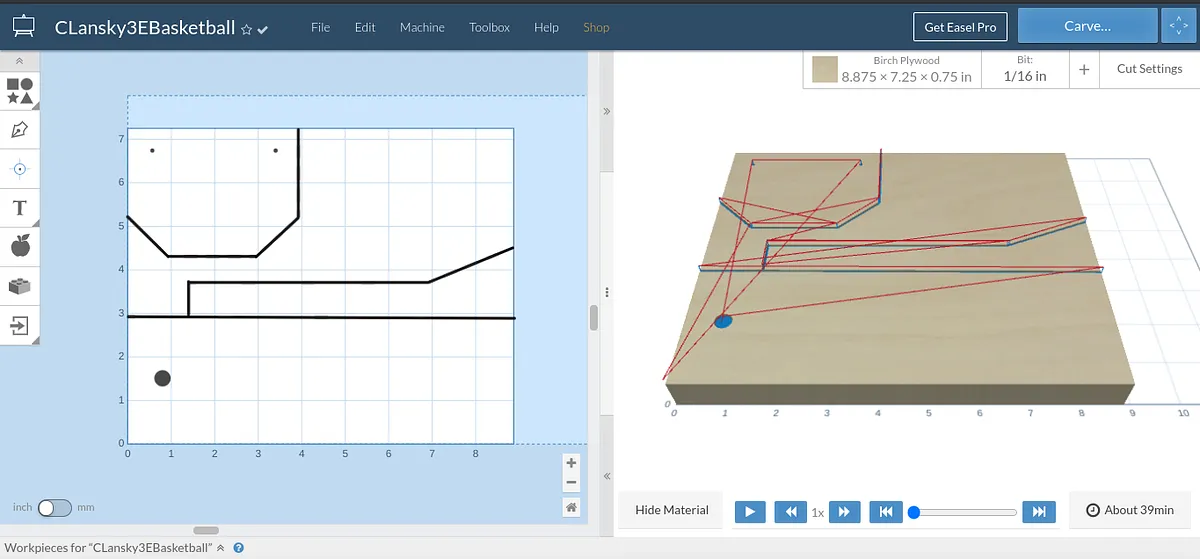
Task: Play the toolpath simulation
Action: [x=749, y=512]
